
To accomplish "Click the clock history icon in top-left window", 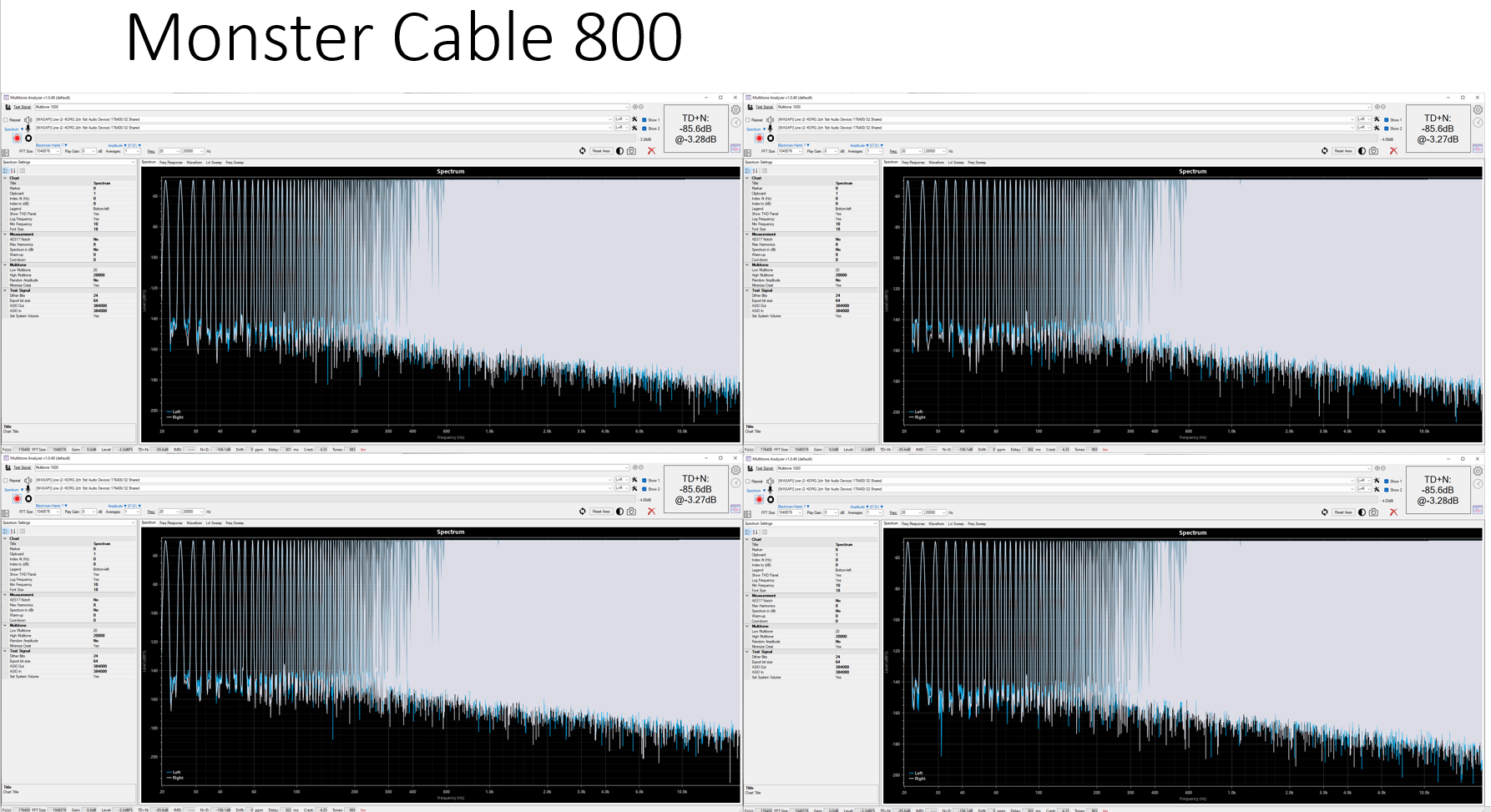I will coord(735,123).
